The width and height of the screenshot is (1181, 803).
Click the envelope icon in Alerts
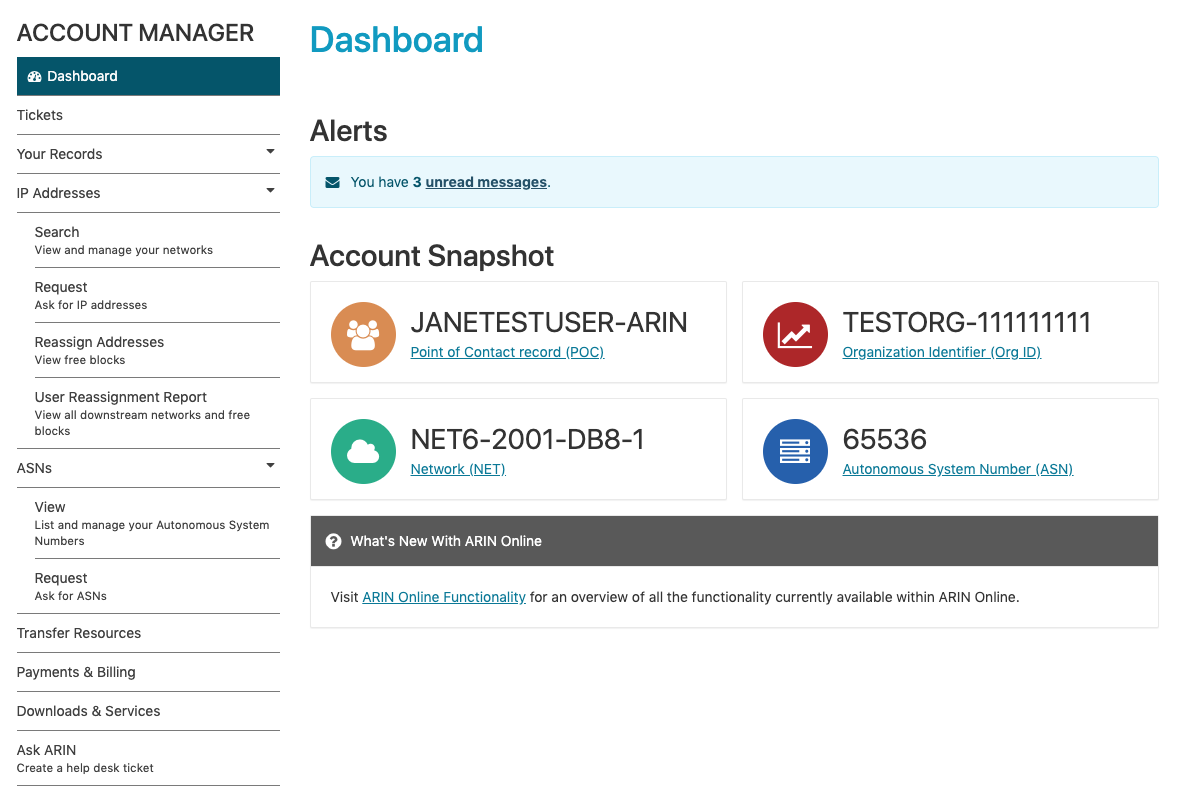[332, 182]
